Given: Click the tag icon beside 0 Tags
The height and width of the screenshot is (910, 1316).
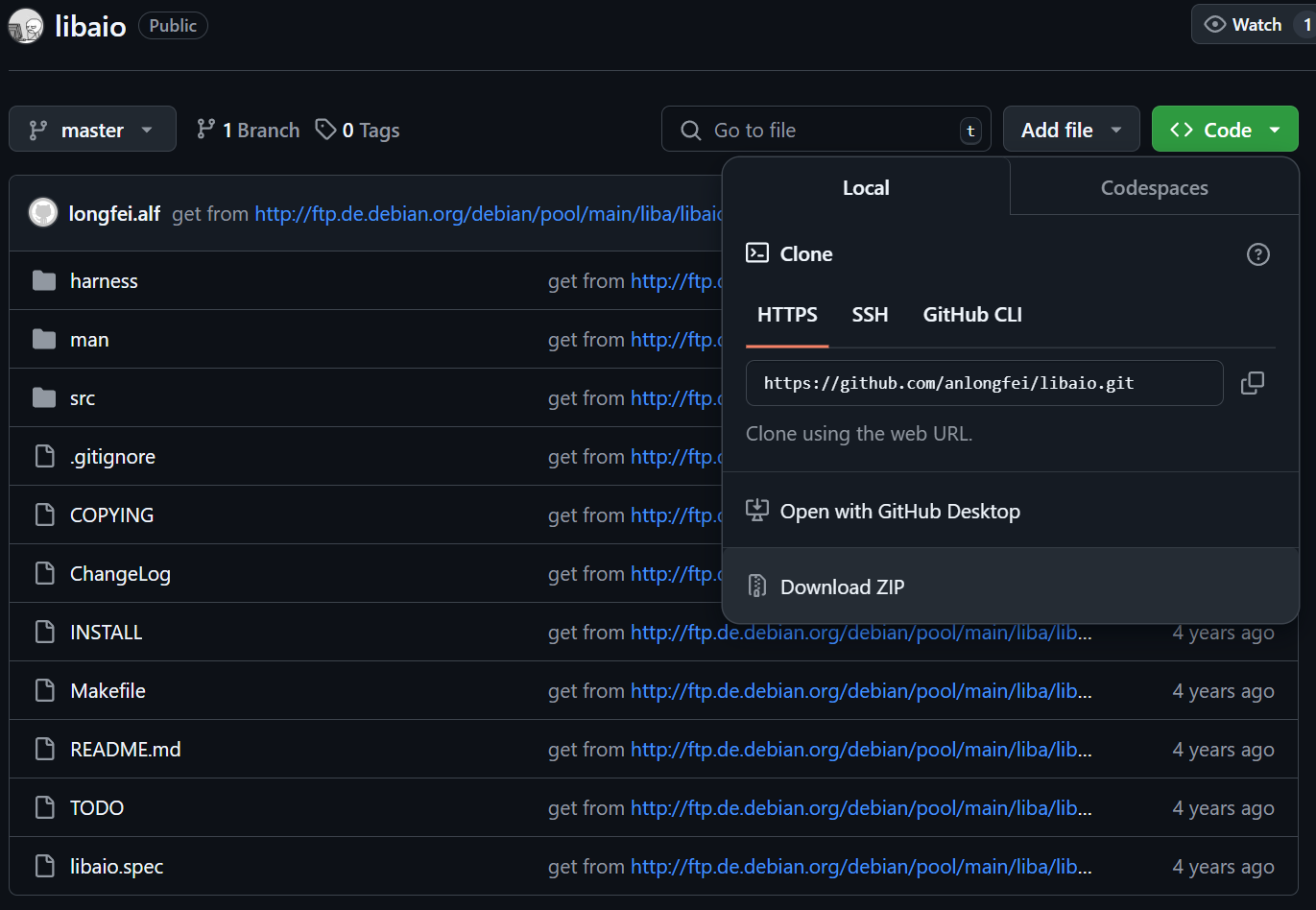Looking at the screenshot, I should 325,129.
